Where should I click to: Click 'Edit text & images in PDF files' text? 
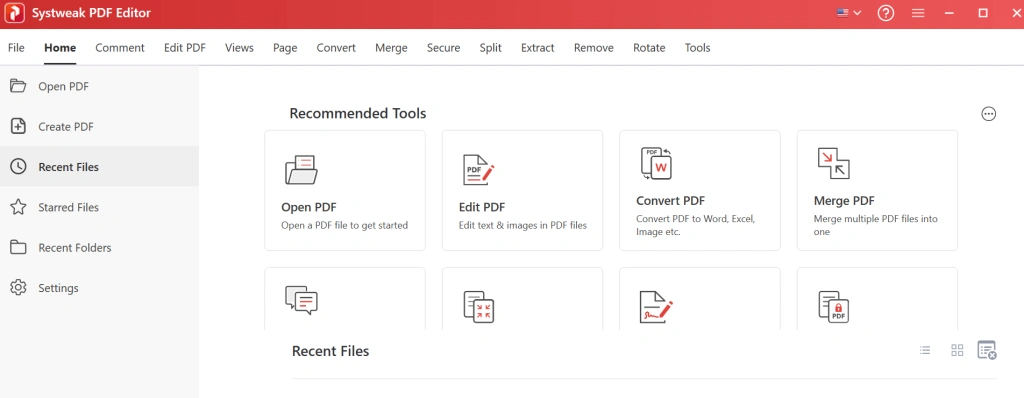click(x=523, y=225)
